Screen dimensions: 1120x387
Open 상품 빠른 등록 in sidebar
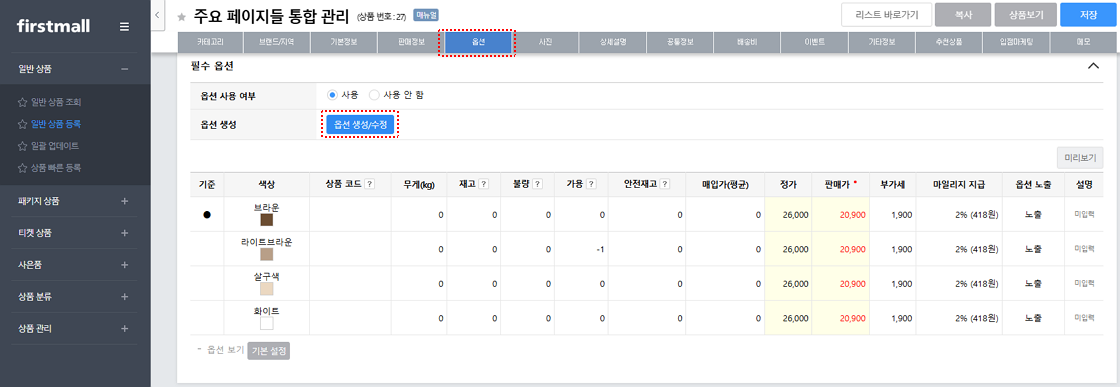(x=56, y=168)
